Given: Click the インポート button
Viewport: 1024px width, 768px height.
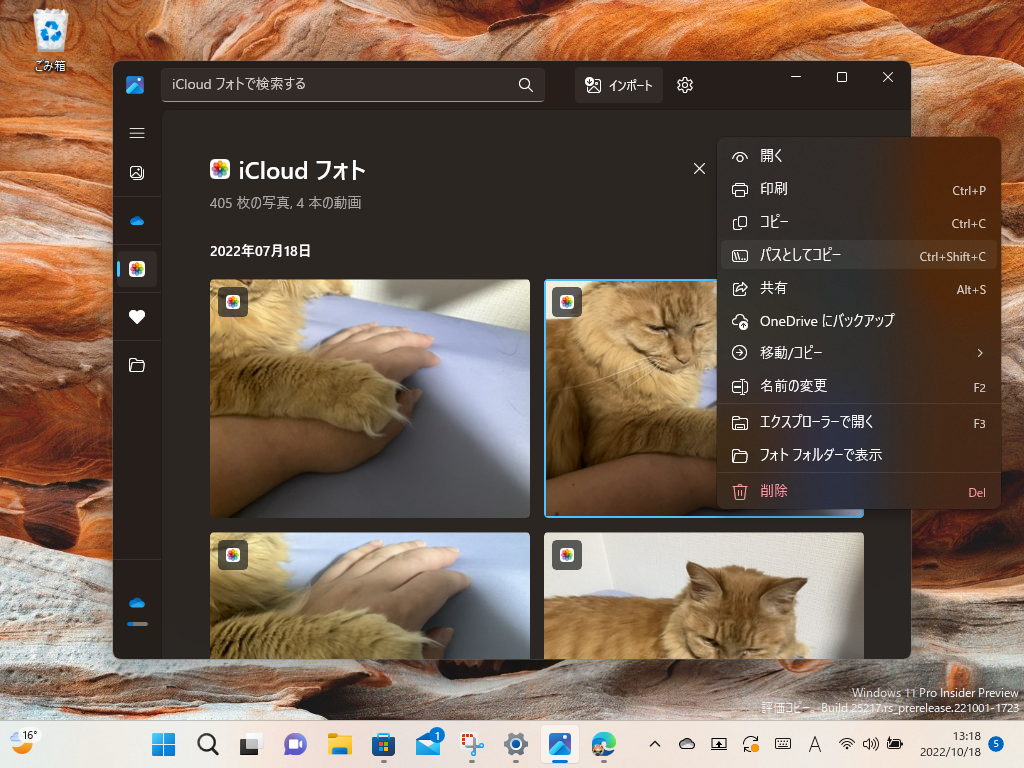Looking at the screenshot, I should point(618,85).
